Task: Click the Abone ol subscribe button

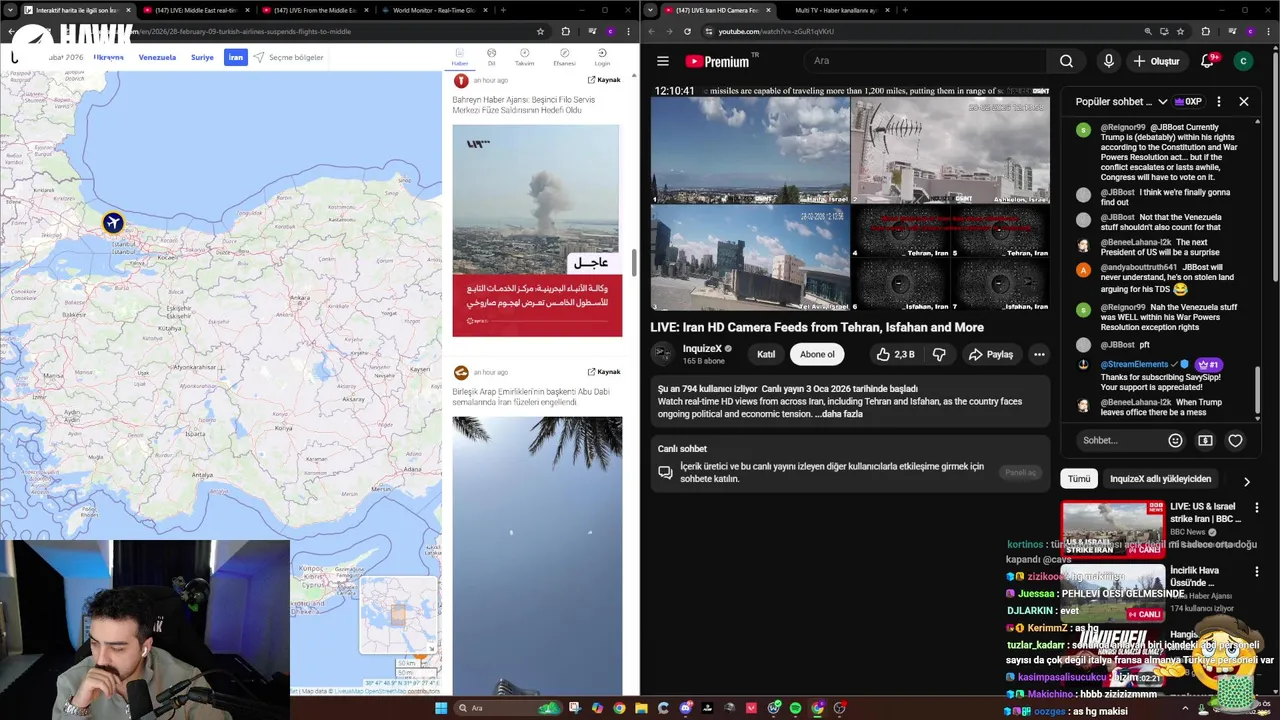Action: [x=817, y=354]
